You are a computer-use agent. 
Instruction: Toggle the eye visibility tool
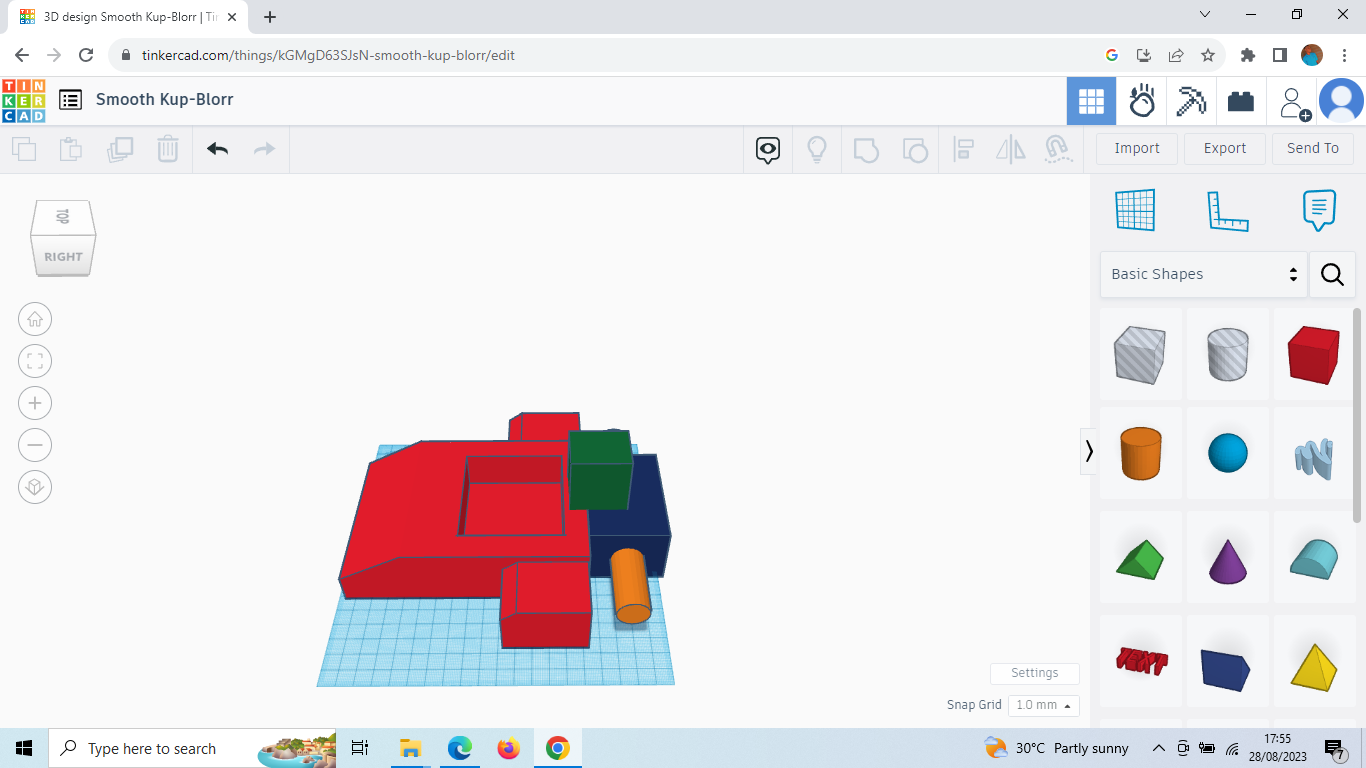[767, 148]
